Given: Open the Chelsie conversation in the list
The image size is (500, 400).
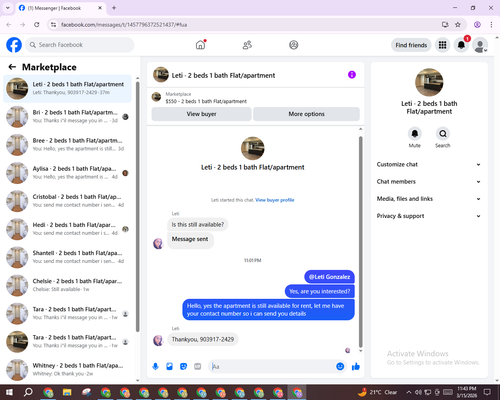Looking at the screenshot, I should [67, 285].
